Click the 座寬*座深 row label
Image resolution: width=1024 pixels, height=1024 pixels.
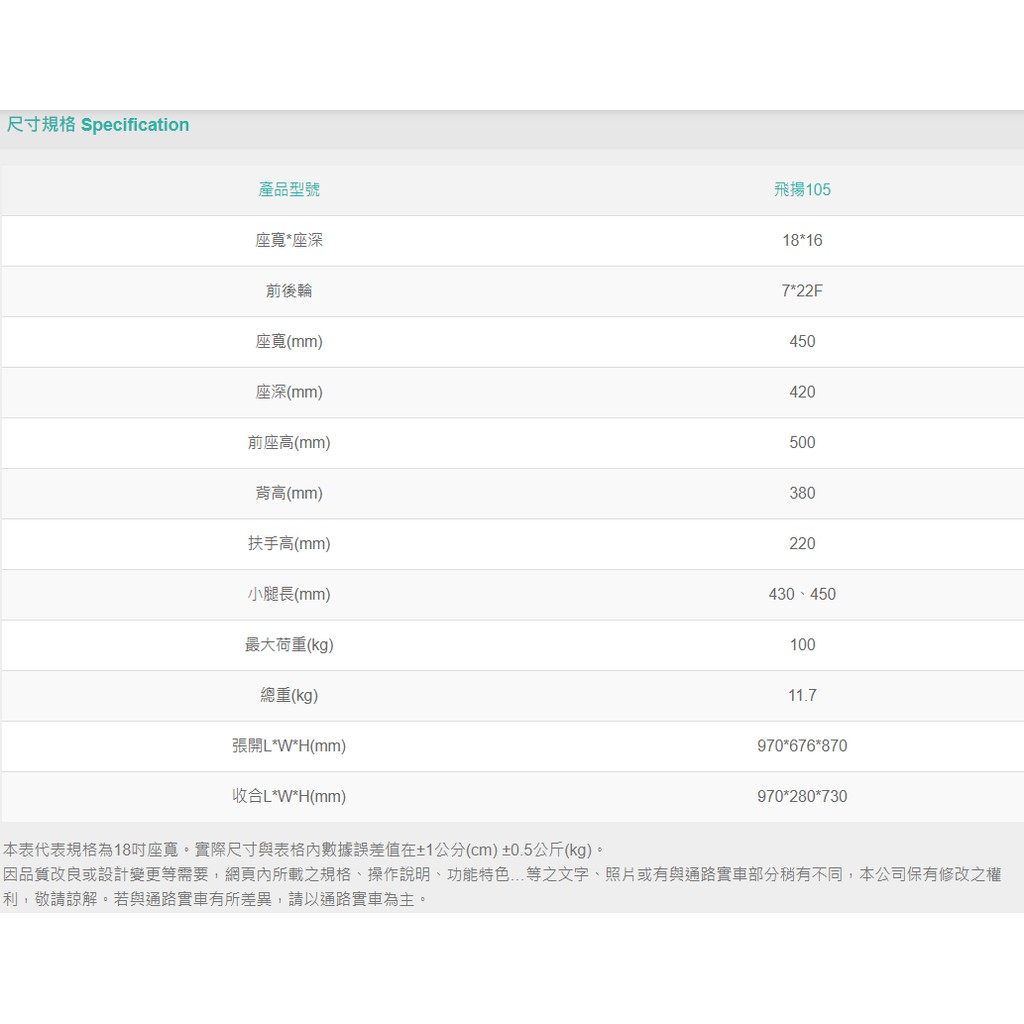[289, 240]
